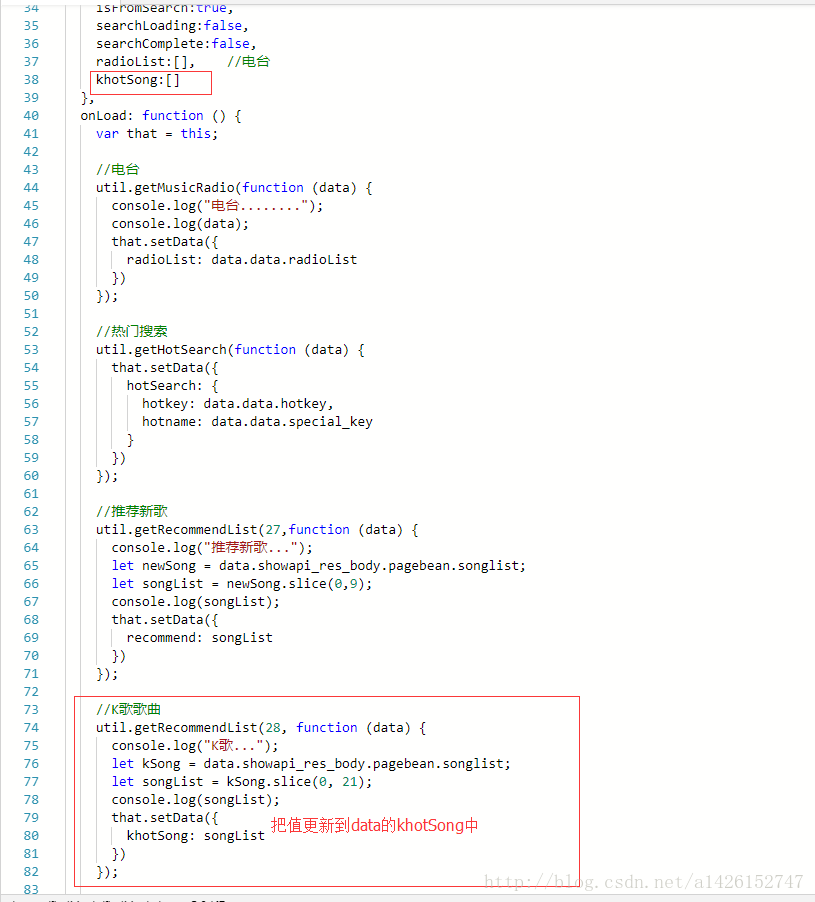Screen dimensions: 815x902
Task: Click line number 63 in the gutter
Action: pyautogui.click(x=31, y=530)
